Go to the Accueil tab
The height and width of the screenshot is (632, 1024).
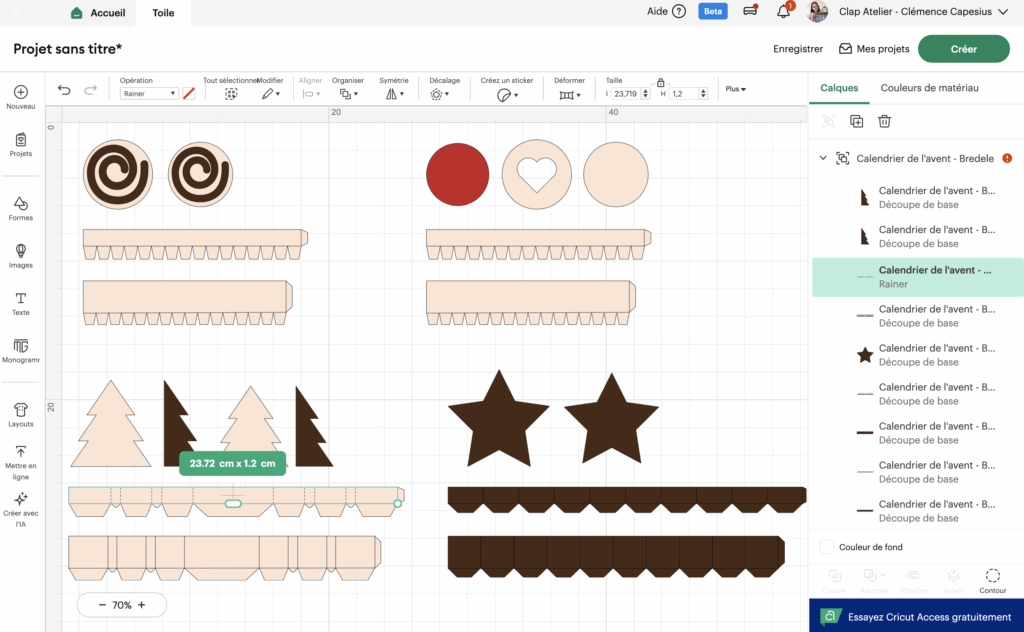tap(99, 13)
